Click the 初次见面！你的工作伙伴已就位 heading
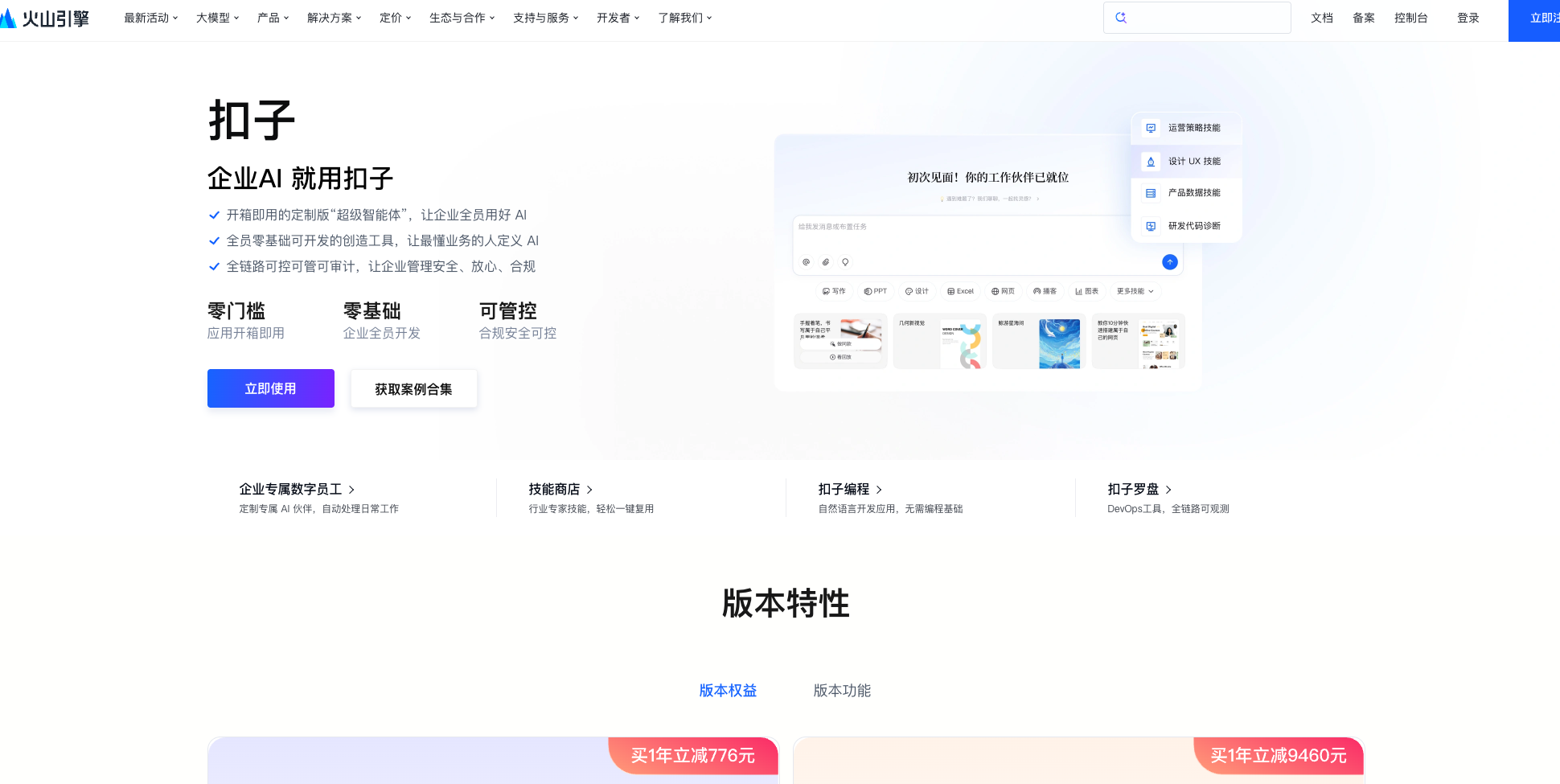Image resolution: width=1560 pixels, height=784 pixels. (988, 178)
